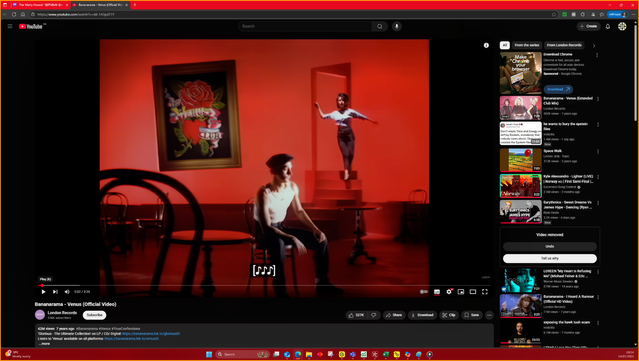
Task: Open File Explorer from taskbar
Action: click(309, 354)
